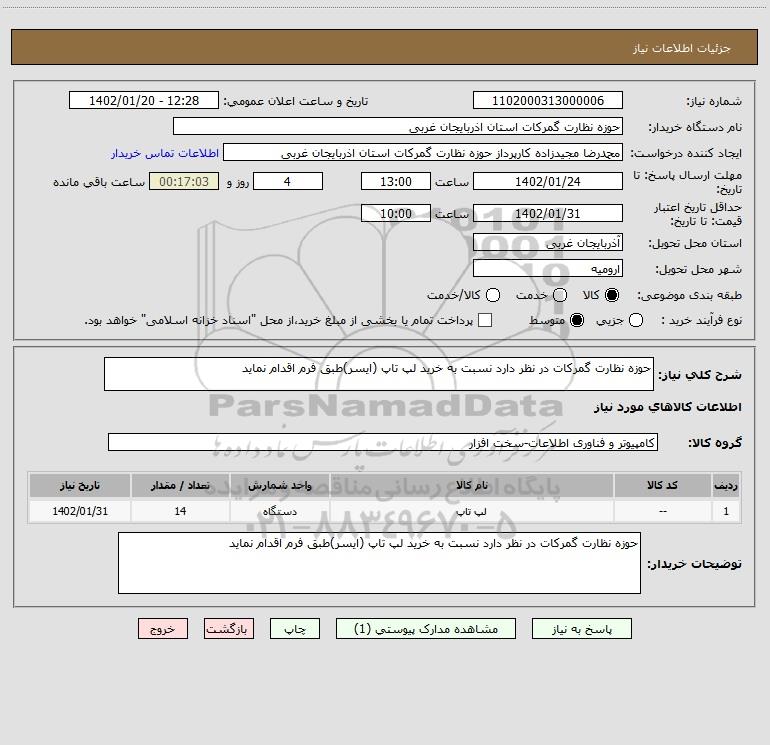Select the متوسط purchase type radio
Screen dimensions: 770x745
577,320
